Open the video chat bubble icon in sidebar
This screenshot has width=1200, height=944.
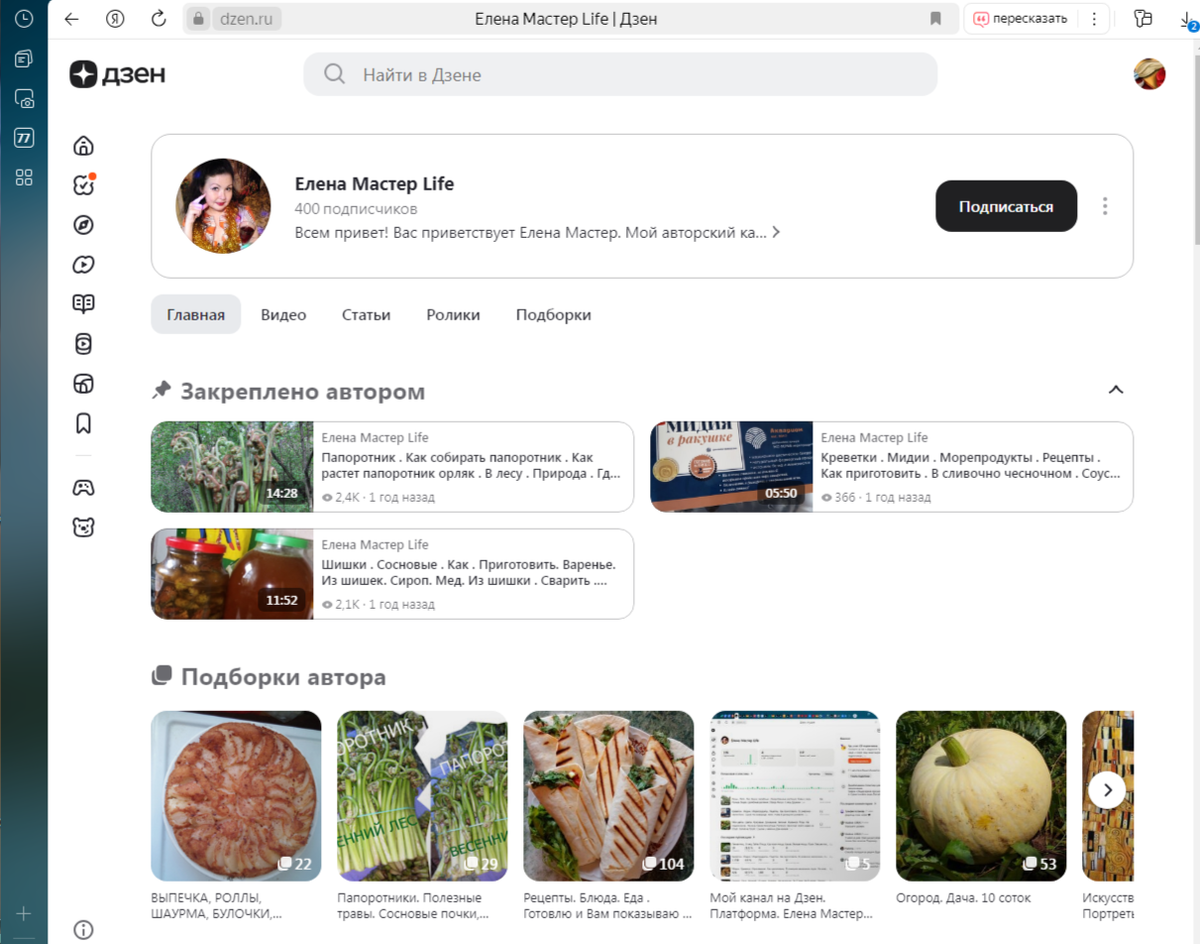pos(84,264)
